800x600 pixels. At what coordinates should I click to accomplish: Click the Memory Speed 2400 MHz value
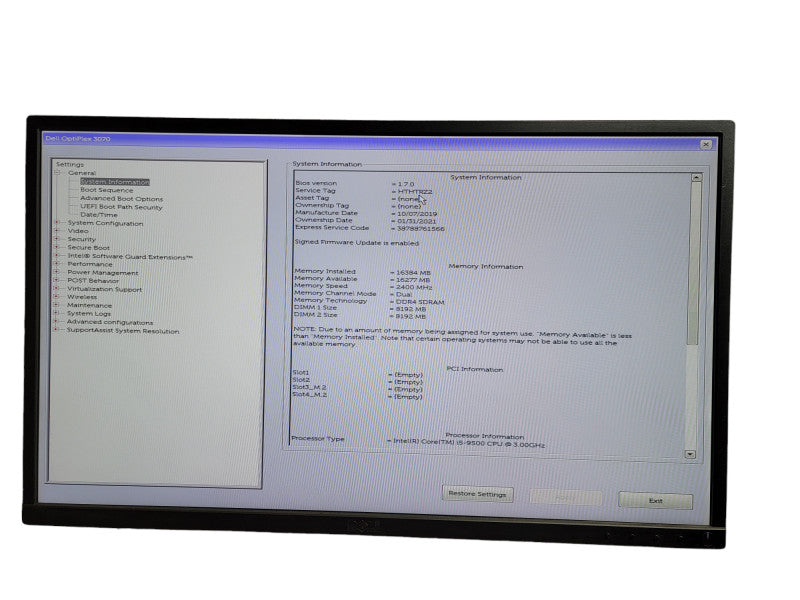414,287
